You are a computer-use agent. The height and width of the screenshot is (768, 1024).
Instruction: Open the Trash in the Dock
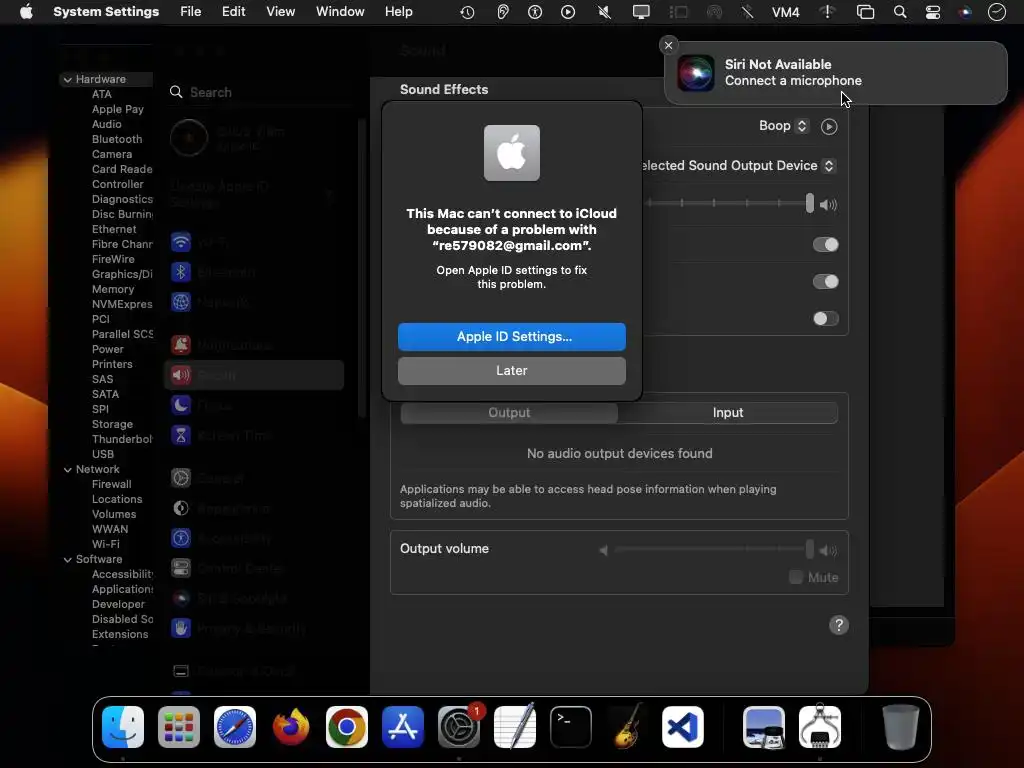point(901,727)
